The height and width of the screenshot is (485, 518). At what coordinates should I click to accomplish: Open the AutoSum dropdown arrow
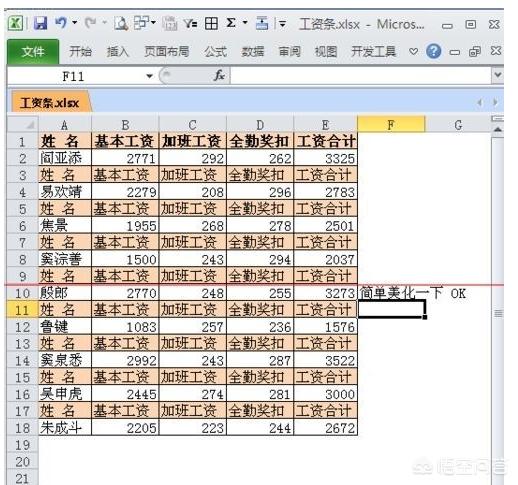point(245,23)
